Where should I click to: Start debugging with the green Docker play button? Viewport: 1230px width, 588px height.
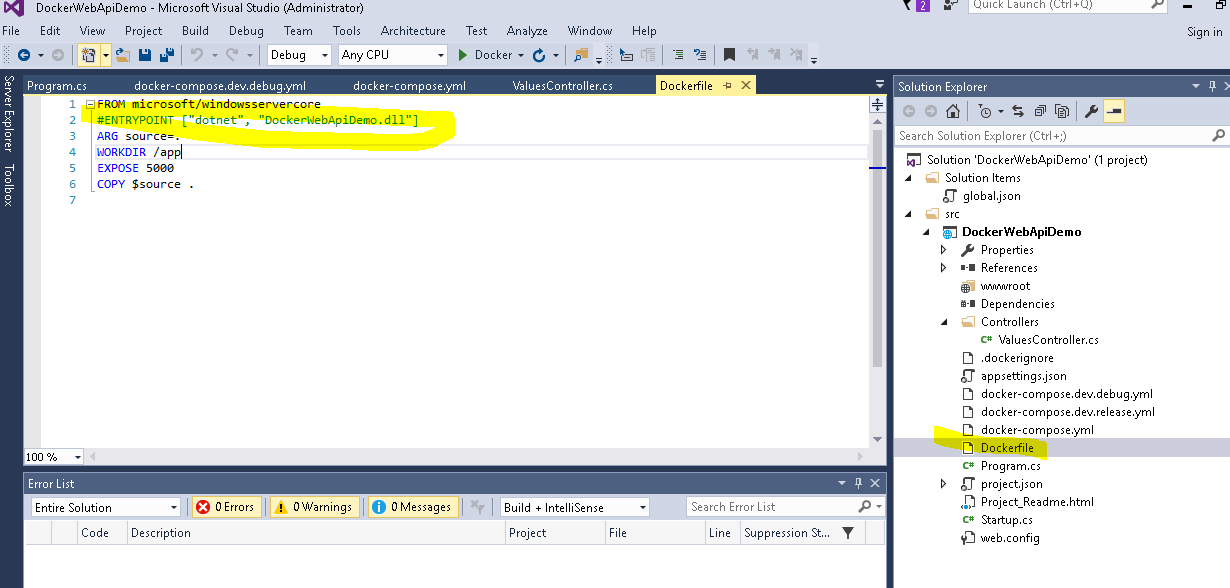pos(463,55)
